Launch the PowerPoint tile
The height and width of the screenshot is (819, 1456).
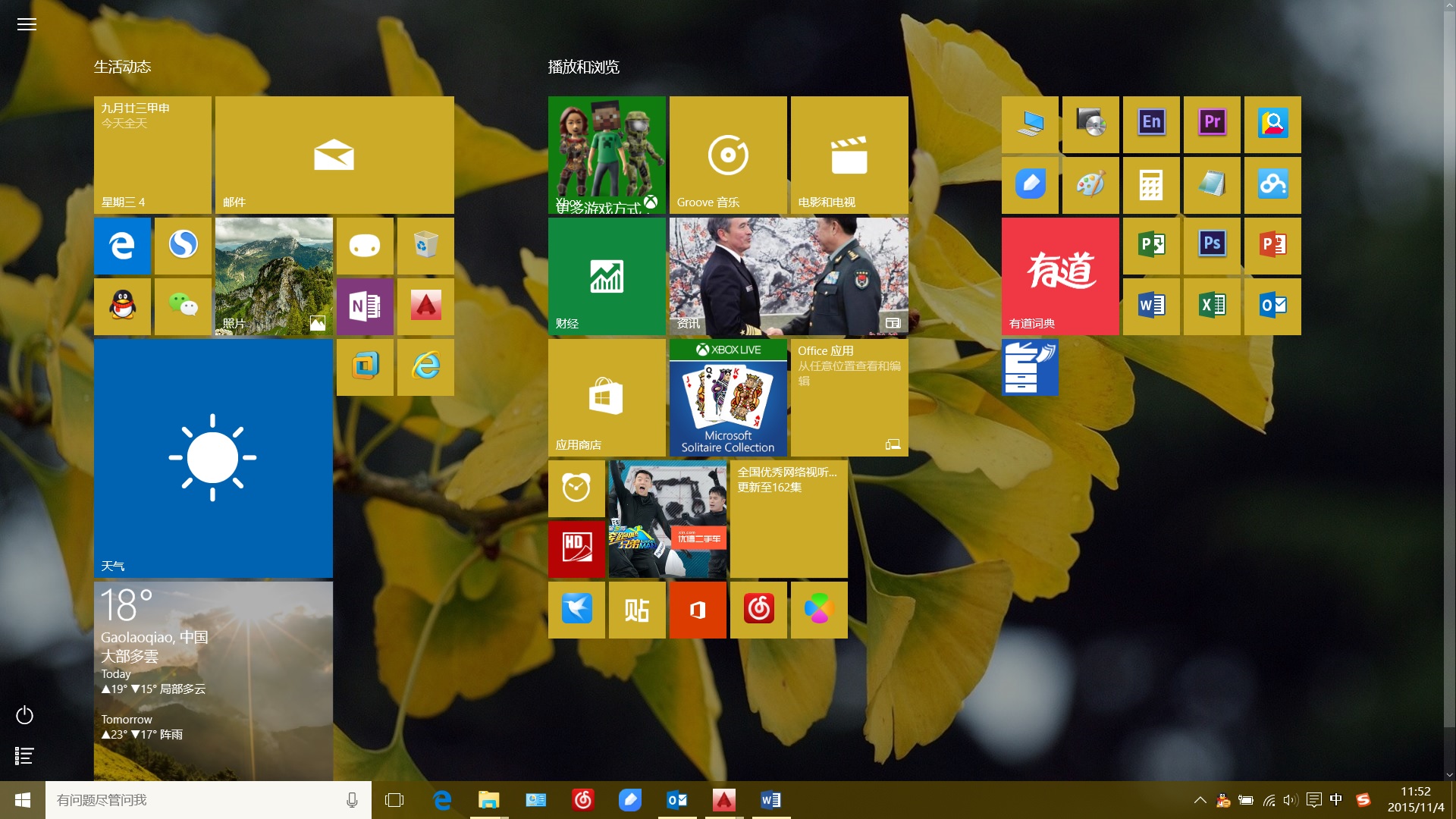[x=1272, y=246]
